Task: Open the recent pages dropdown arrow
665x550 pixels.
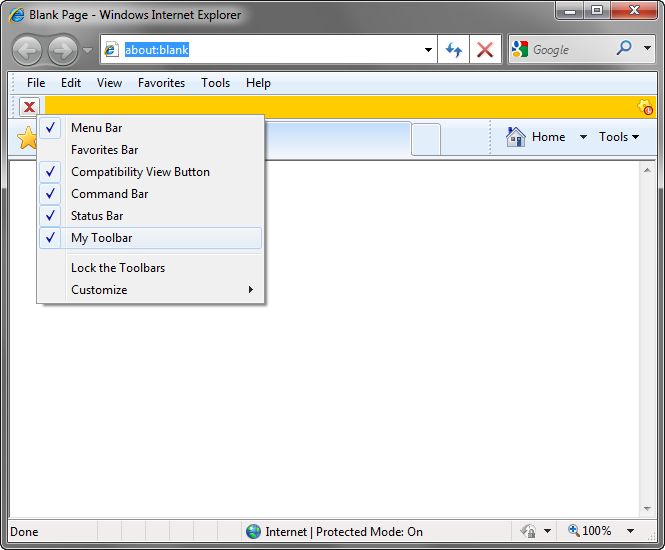Action: tap(87, 50)
